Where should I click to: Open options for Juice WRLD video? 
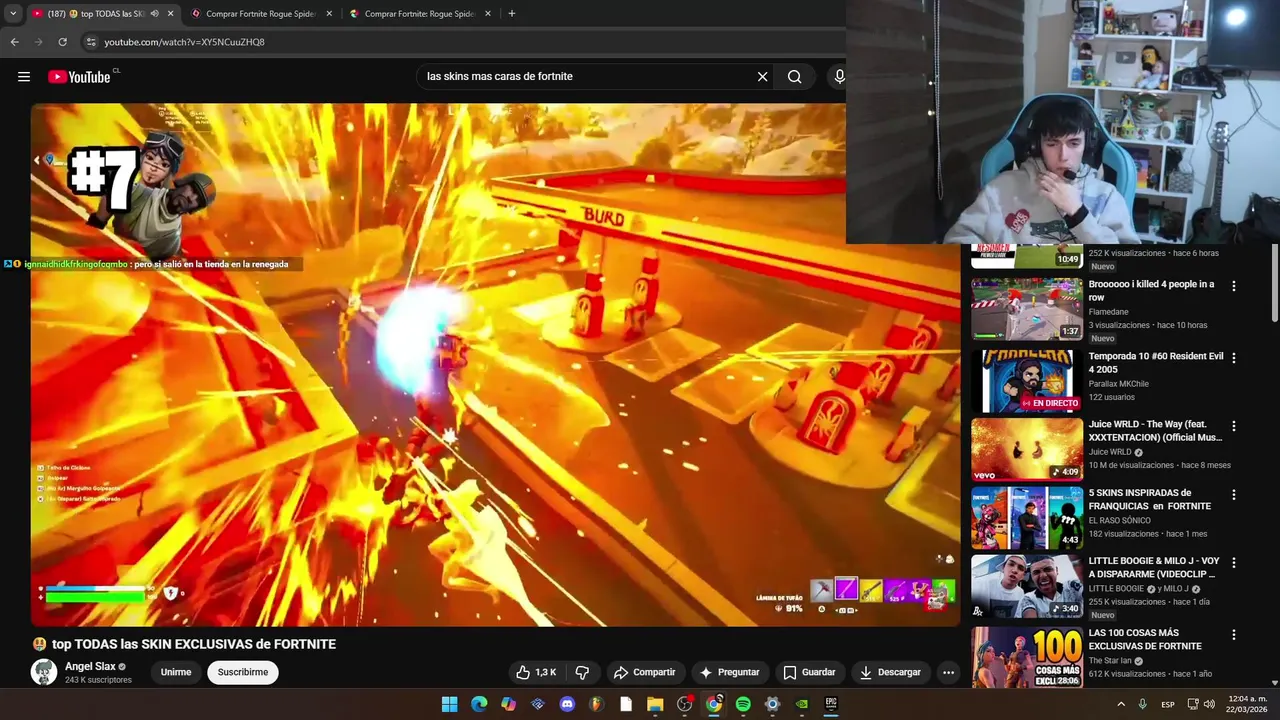(1233, 426)
